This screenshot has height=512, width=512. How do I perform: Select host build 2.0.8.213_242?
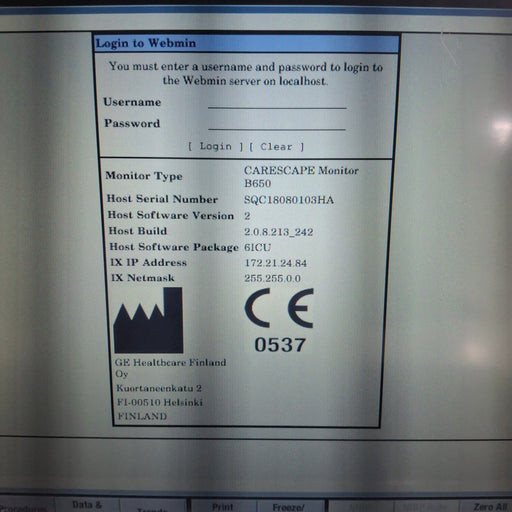(278, 232)
